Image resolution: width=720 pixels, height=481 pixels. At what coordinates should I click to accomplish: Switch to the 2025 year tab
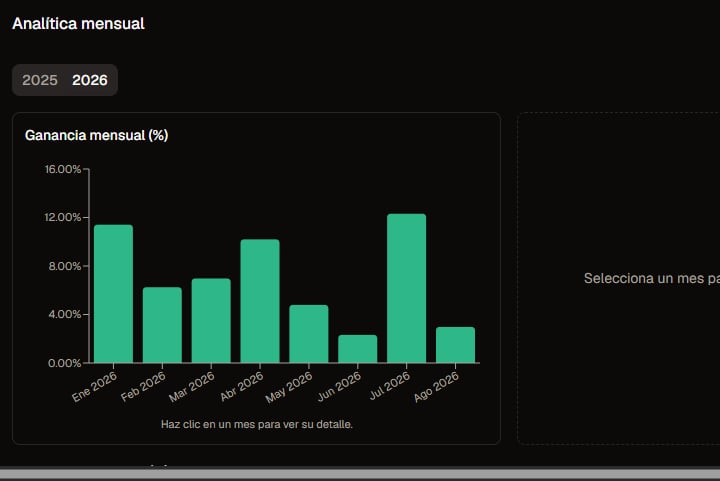tap(40, 80)
